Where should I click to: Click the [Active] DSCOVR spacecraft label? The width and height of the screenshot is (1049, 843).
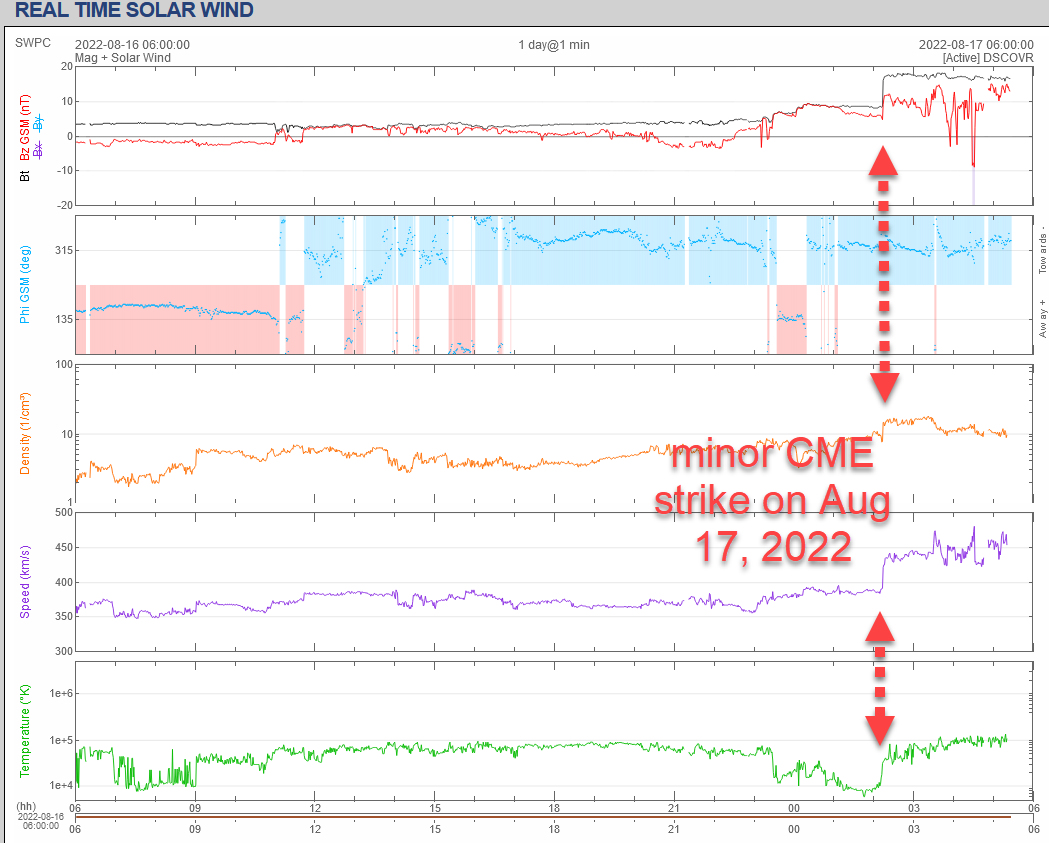point(988,58)
